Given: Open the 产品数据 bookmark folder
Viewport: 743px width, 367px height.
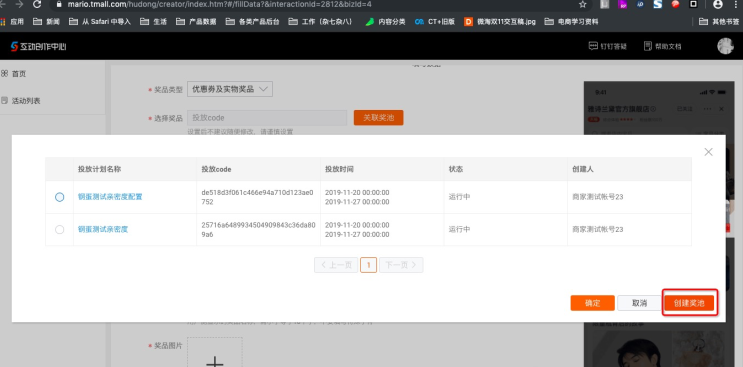Looking at the screenshot, I should click(196, 22).
